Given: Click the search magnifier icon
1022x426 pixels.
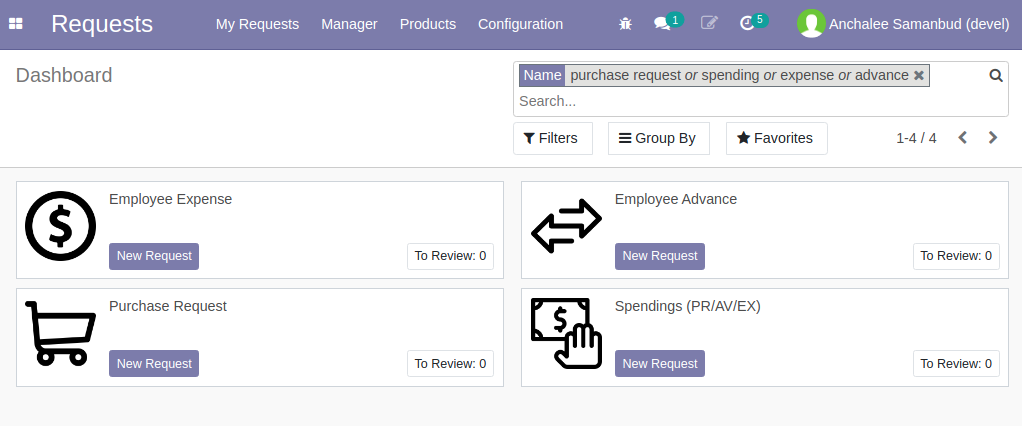Looking at the screenshot, I should click(996, 75).
